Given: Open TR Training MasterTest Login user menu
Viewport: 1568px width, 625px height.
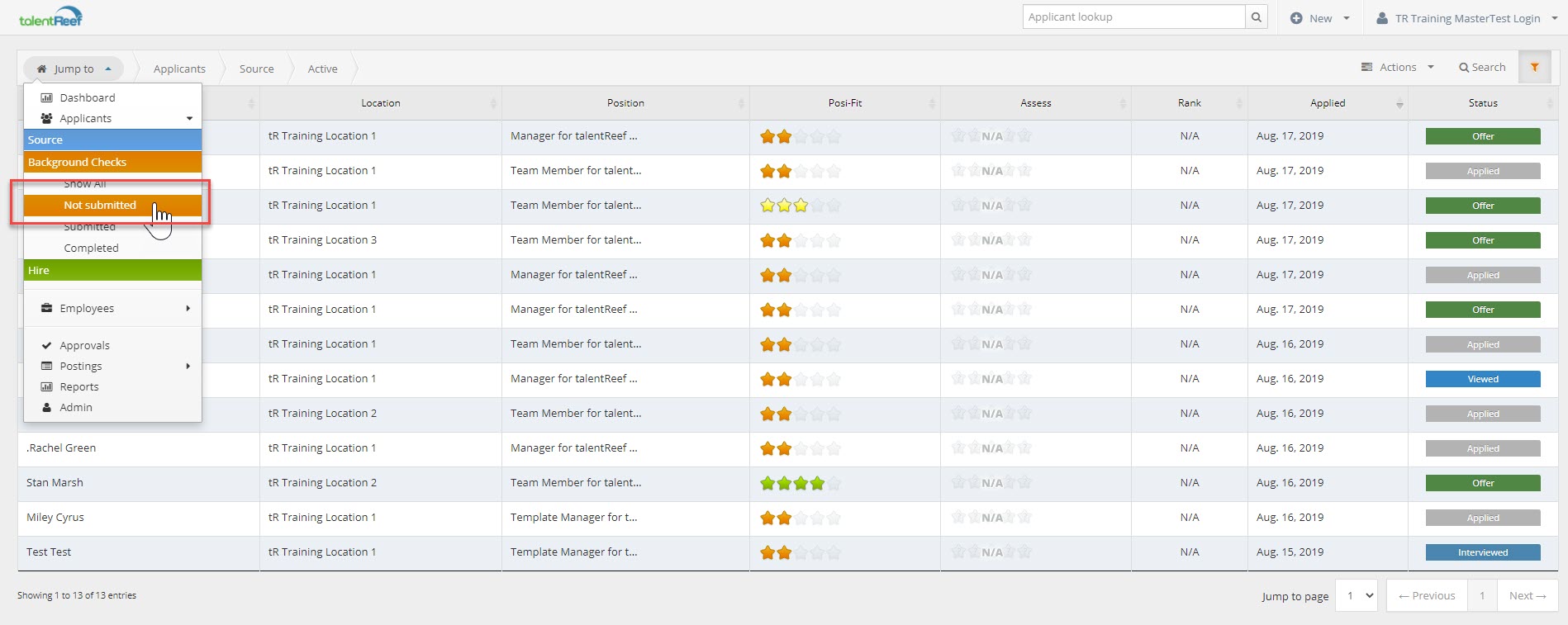Looking at the screenshot, I should (x=1466, y=18).
